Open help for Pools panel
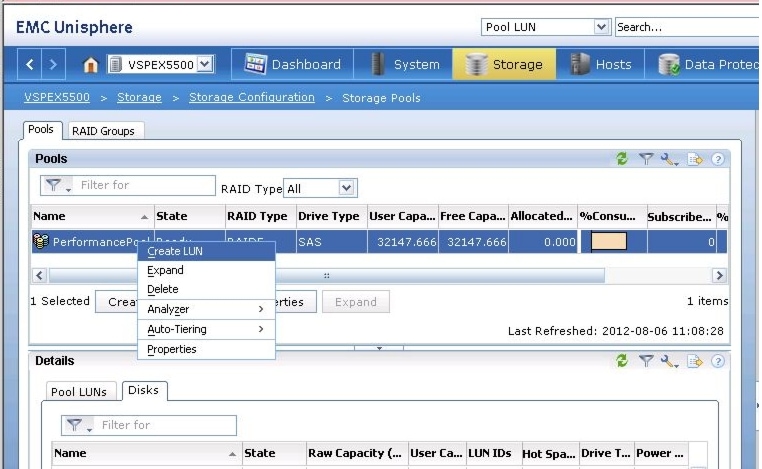 718,159
